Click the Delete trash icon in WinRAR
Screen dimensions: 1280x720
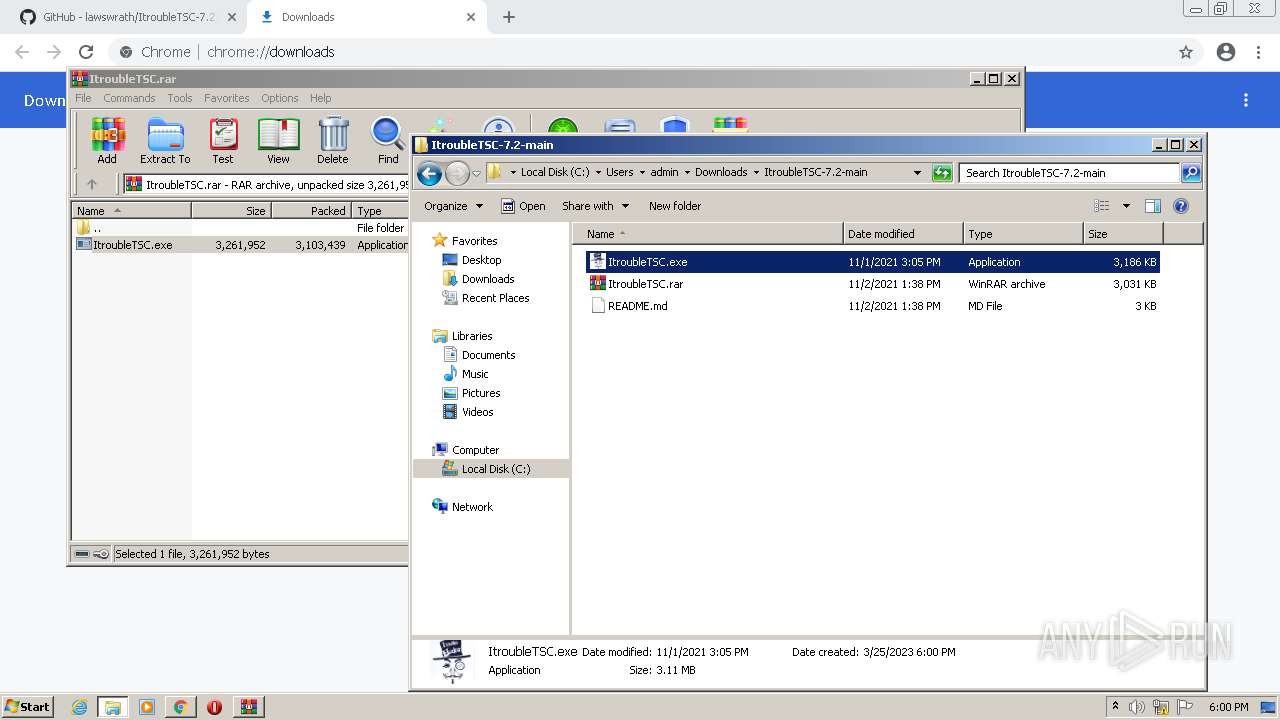pyautogui.click(x=333, y=140)
